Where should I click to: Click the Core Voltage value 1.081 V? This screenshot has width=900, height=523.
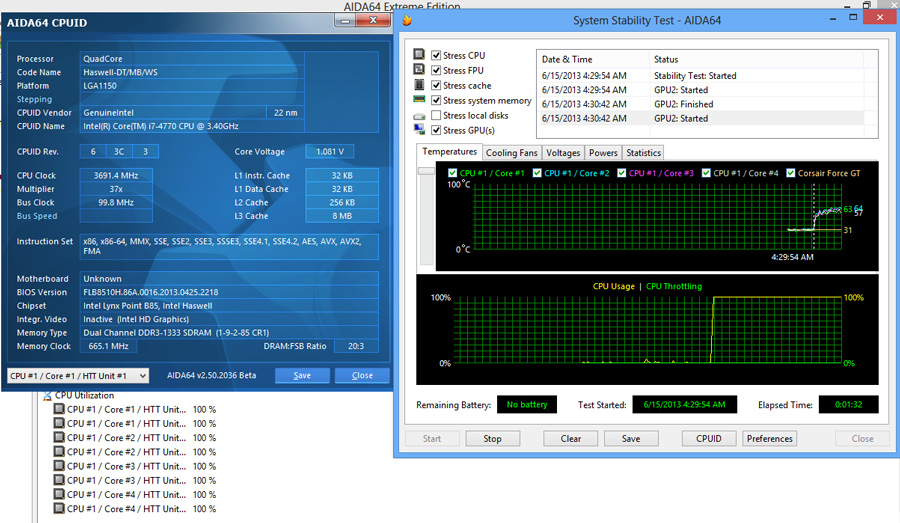[330, 152]
